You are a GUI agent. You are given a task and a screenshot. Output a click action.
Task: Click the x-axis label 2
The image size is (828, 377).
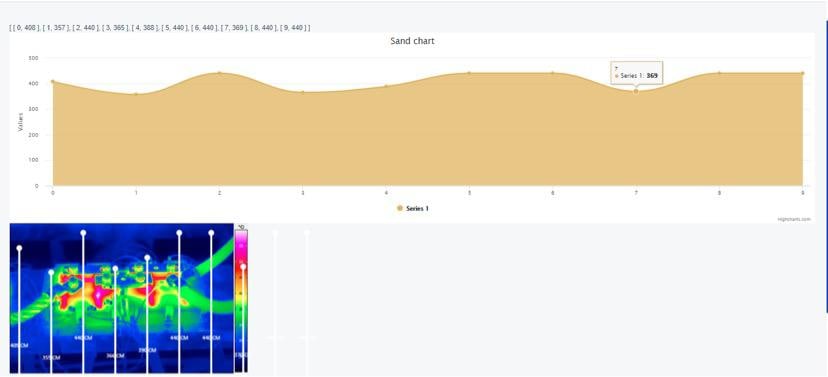(x=220, y=193)
